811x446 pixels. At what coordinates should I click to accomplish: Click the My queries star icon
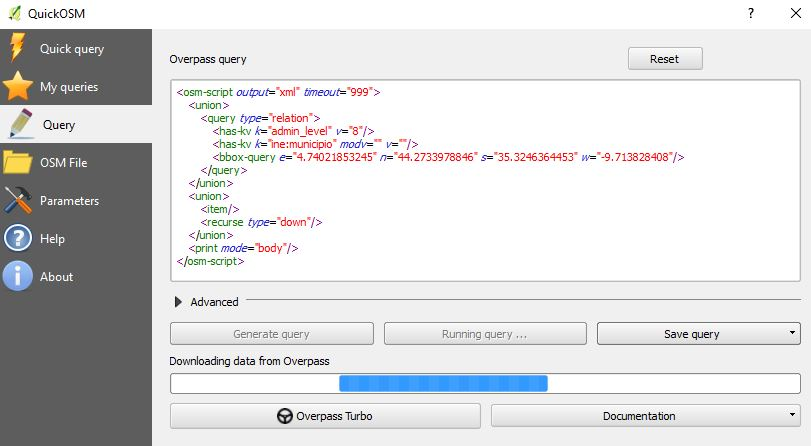(18, 86)
